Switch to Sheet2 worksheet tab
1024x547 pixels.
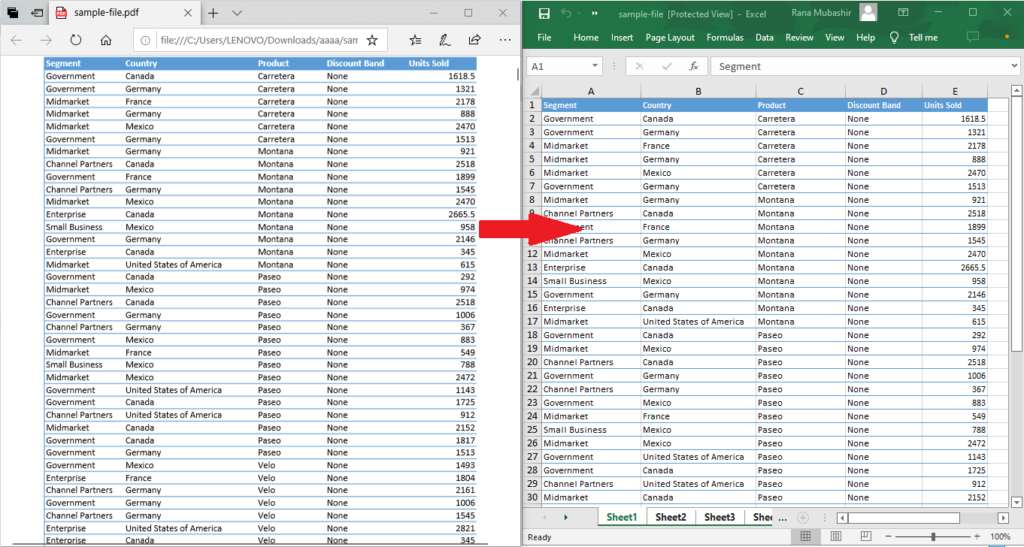[670, 517]
